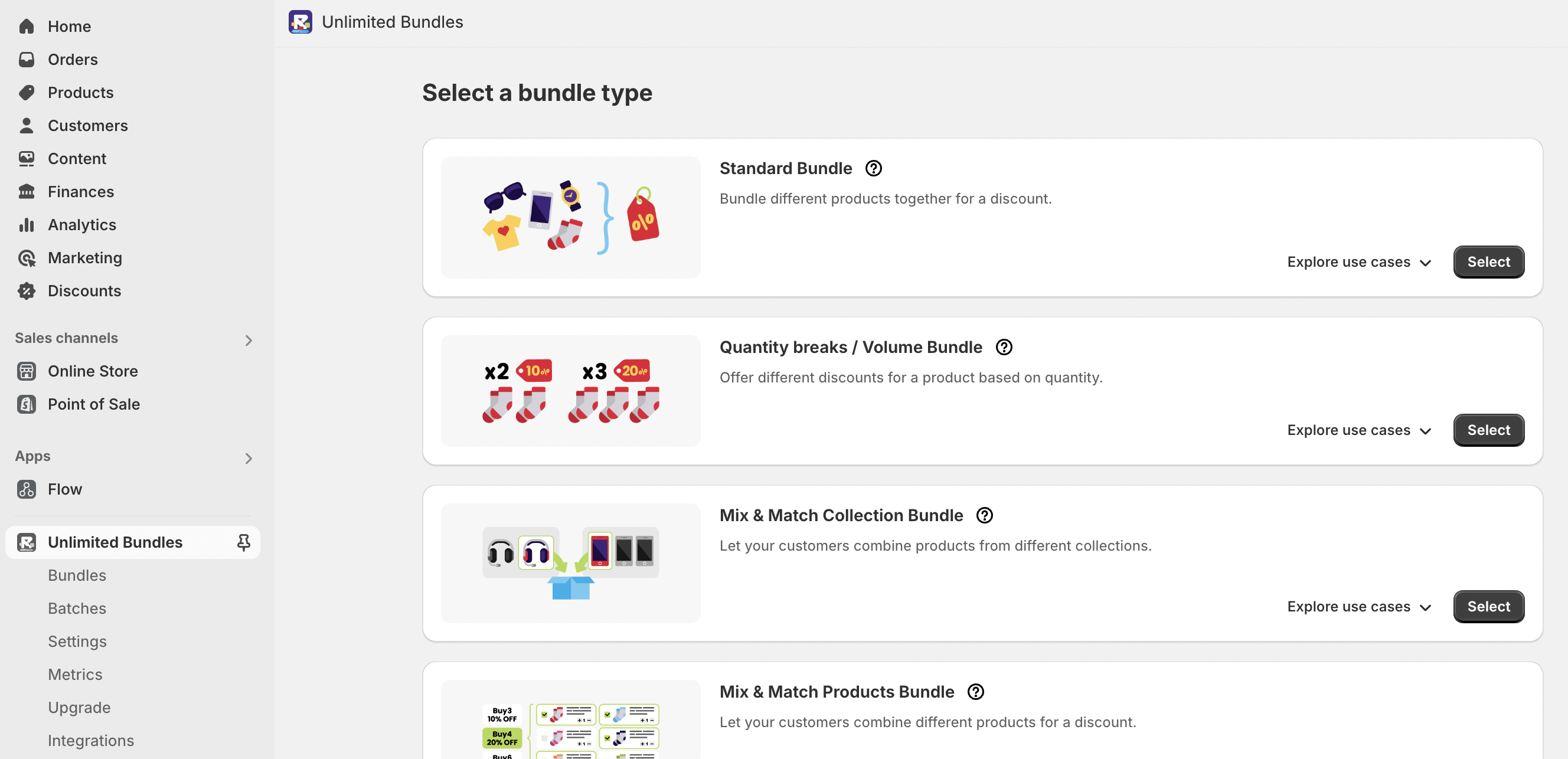
Task: Open Batches under Unlimited Bundles
Action: [77, 608]
